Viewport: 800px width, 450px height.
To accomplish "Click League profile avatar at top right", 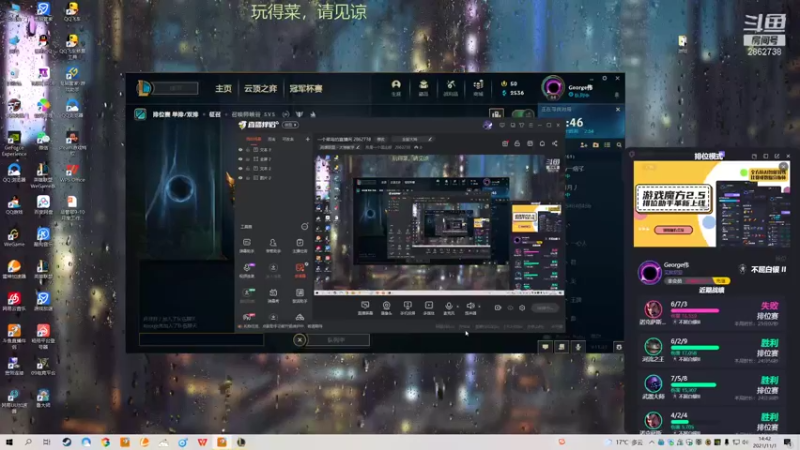I will pyautogui.click(x=553, y=87).
